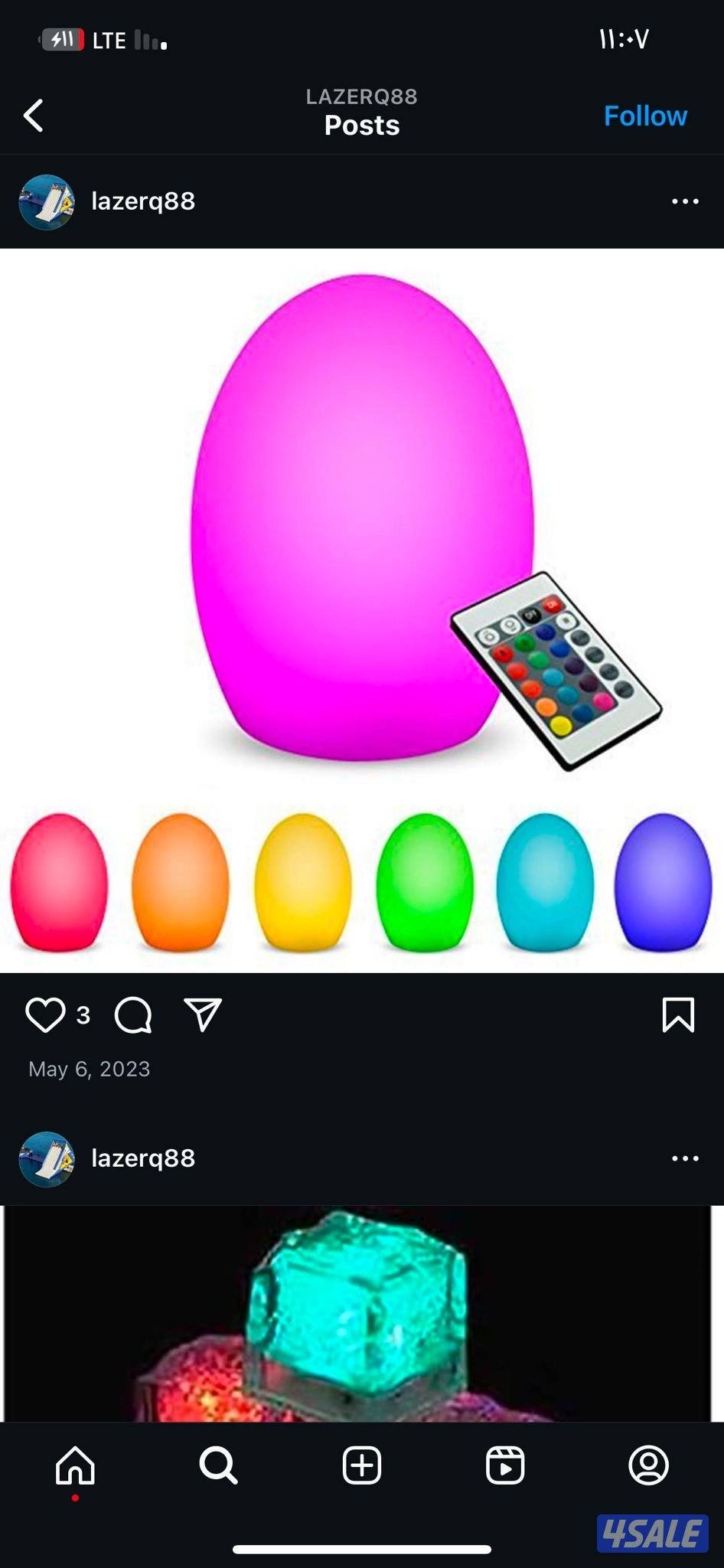View the like count on first post
This screenshot has height=1568, width=724.
pos(83,1015)
